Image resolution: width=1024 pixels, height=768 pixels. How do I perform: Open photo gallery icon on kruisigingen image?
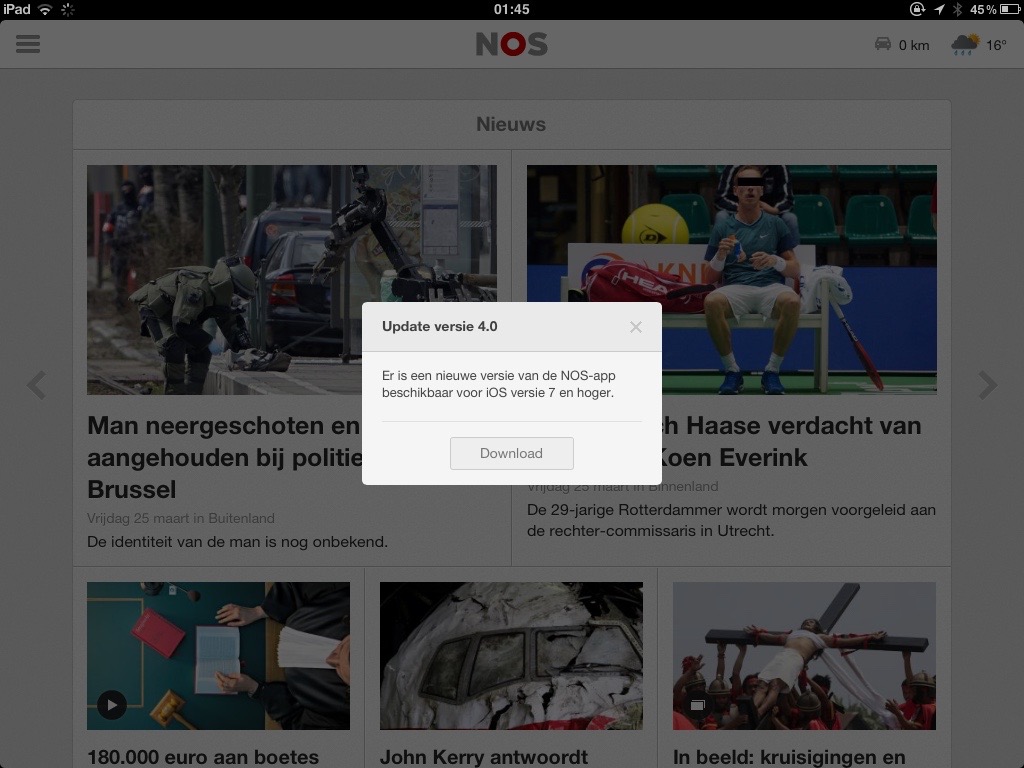click(x=697, y=705)
